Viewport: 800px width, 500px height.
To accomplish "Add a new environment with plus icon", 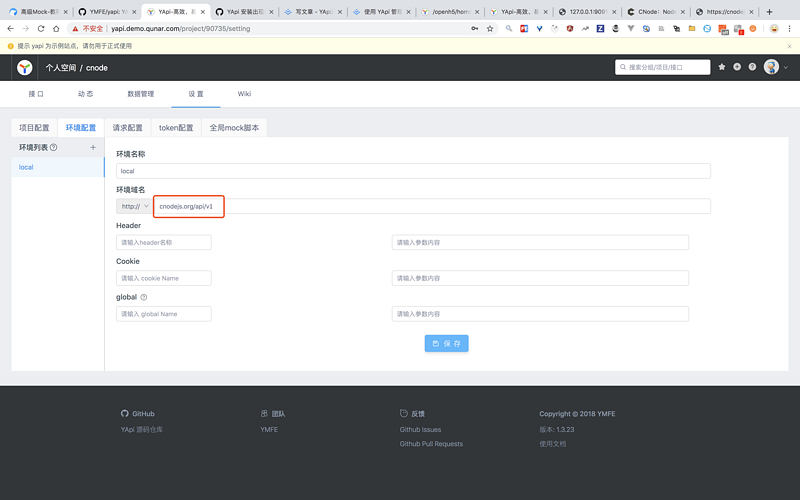I will click(x=93, y=147).
